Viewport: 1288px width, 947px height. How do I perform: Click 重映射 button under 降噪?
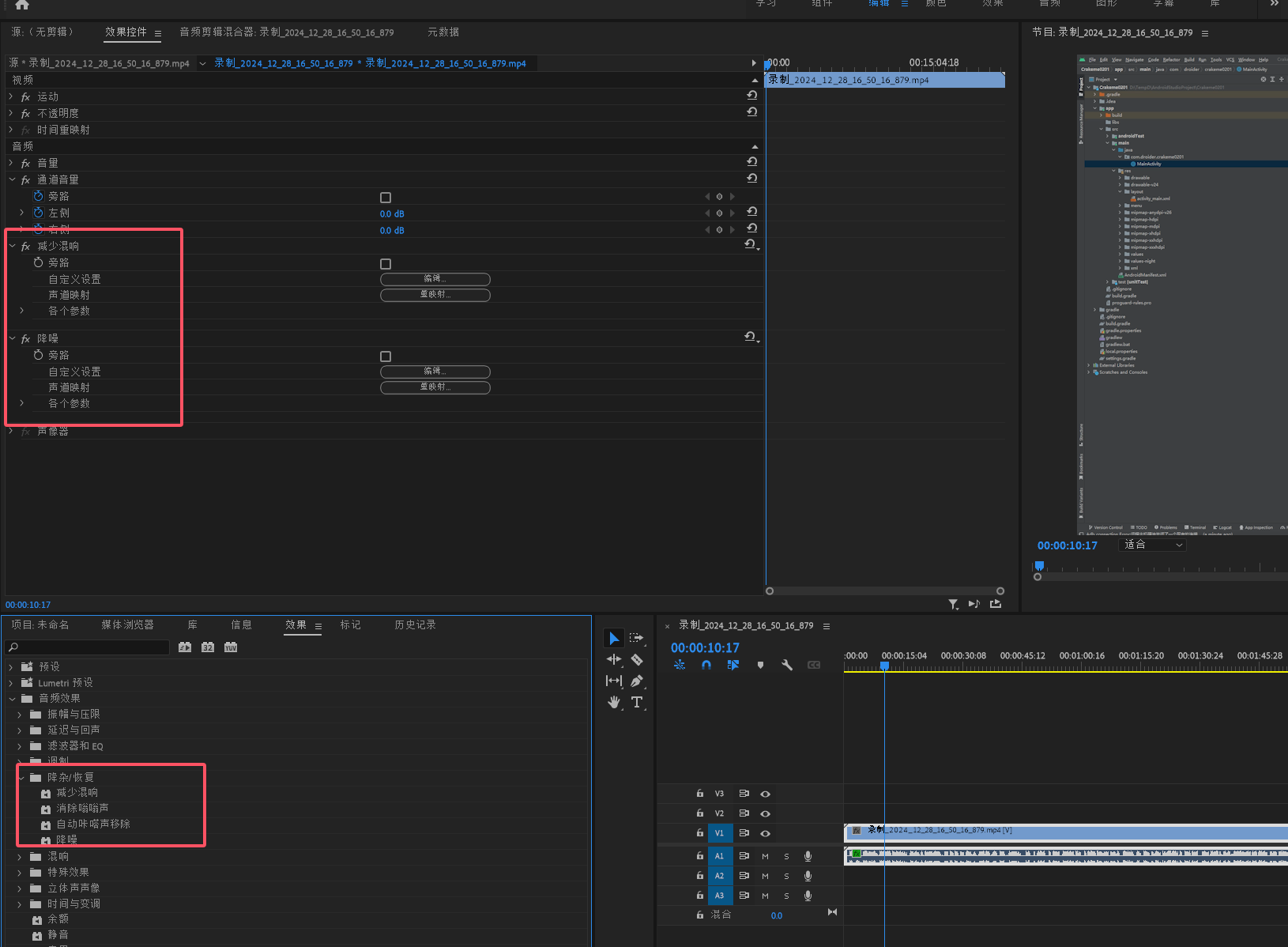click(435, 387)
